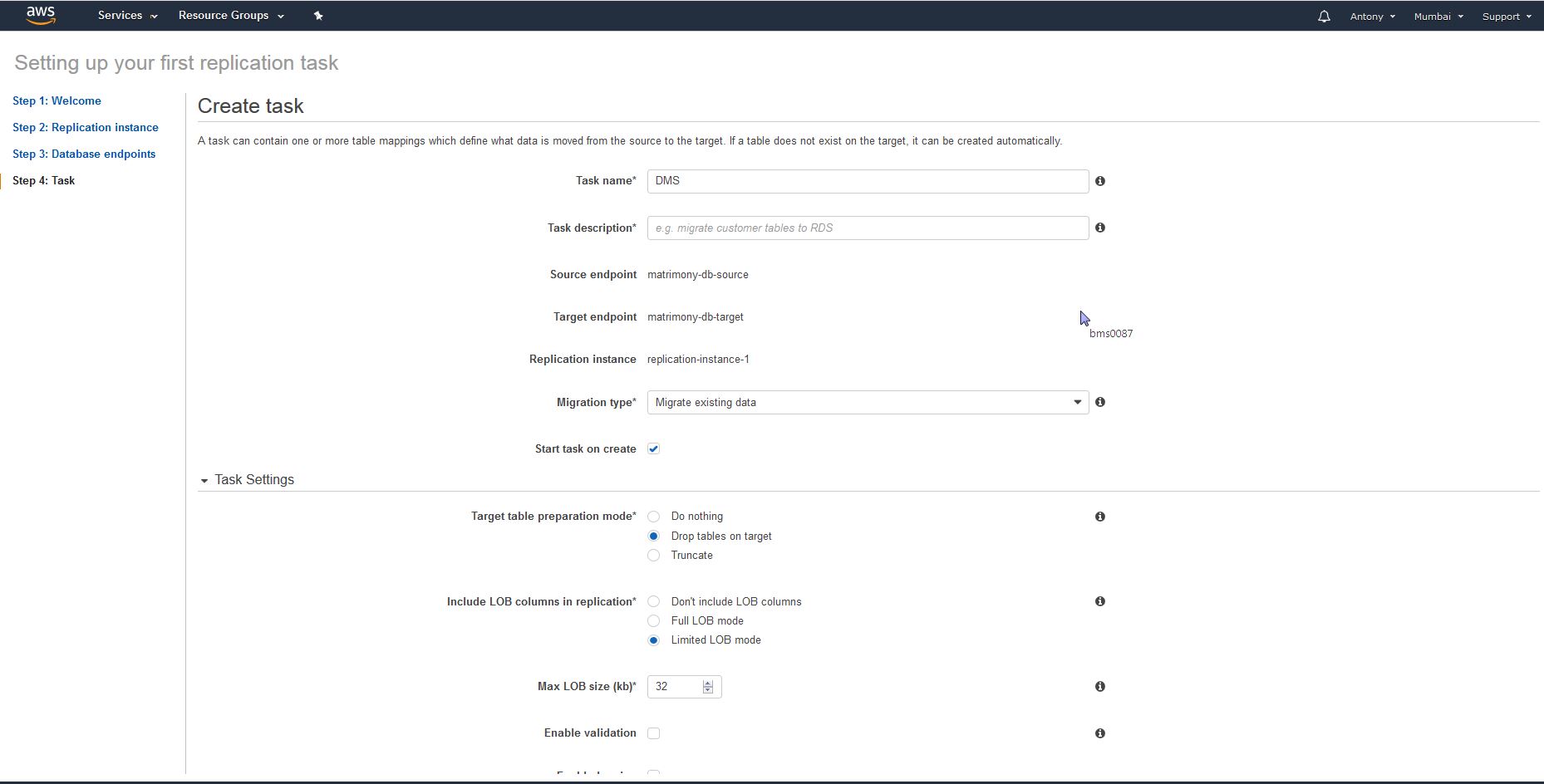Open the notifications bell icon

coord(1324,16)
